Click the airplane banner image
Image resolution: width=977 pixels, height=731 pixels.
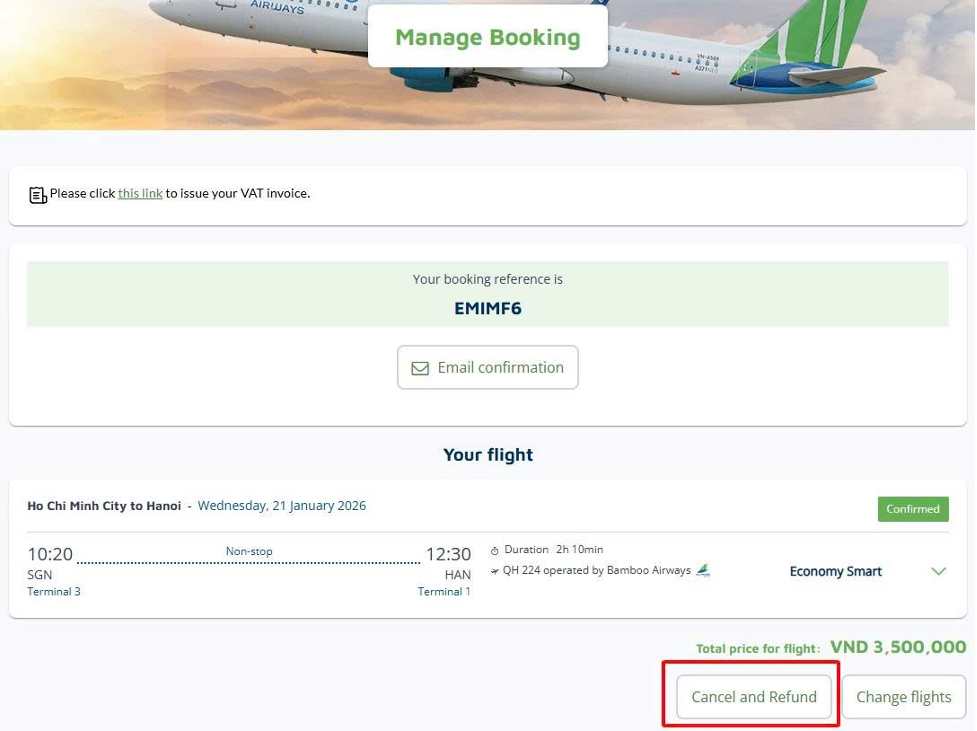800,60
